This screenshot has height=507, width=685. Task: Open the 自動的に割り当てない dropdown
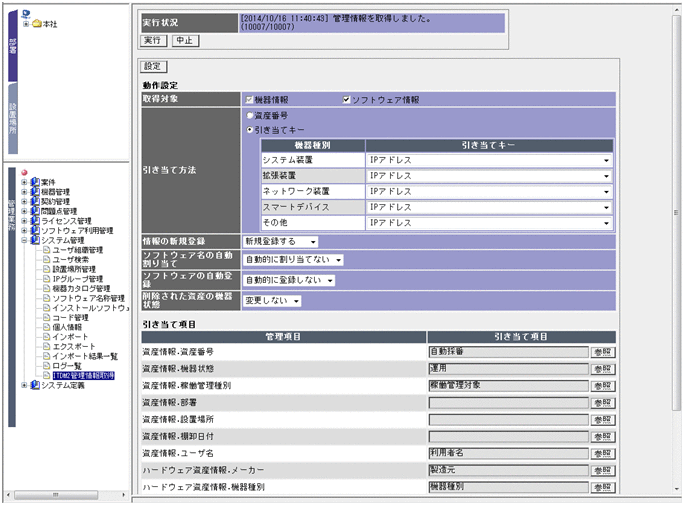click(293, 260)
